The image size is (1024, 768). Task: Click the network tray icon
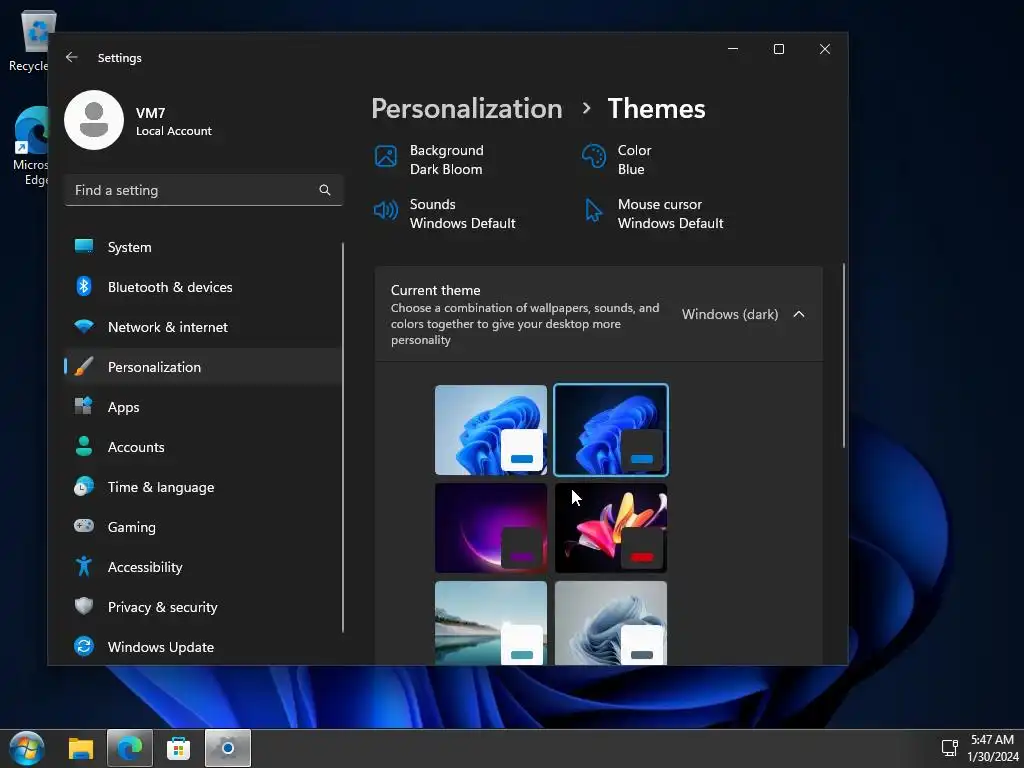(949, 748)
